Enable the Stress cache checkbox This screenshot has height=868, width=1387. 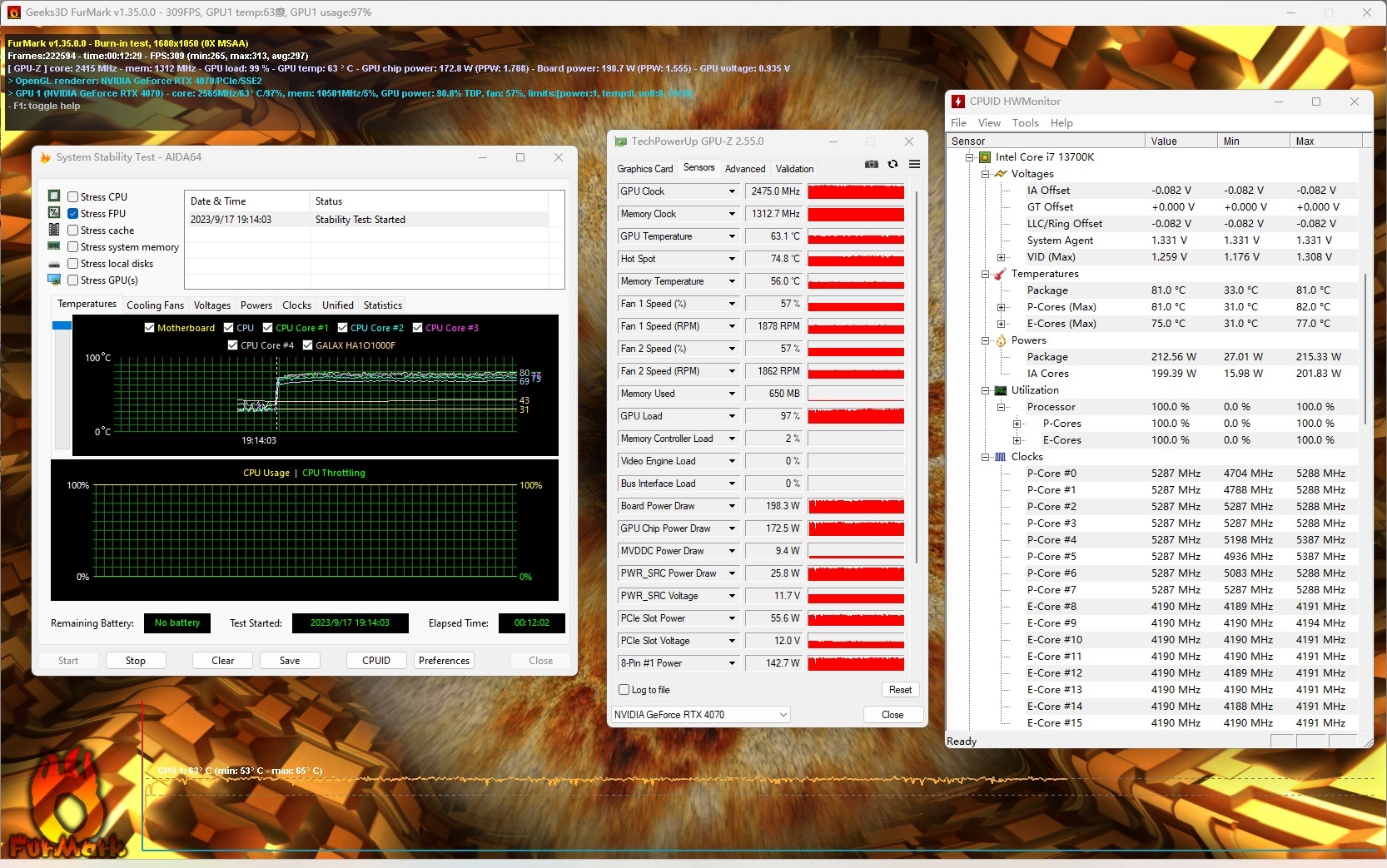(x=73, y=231)
